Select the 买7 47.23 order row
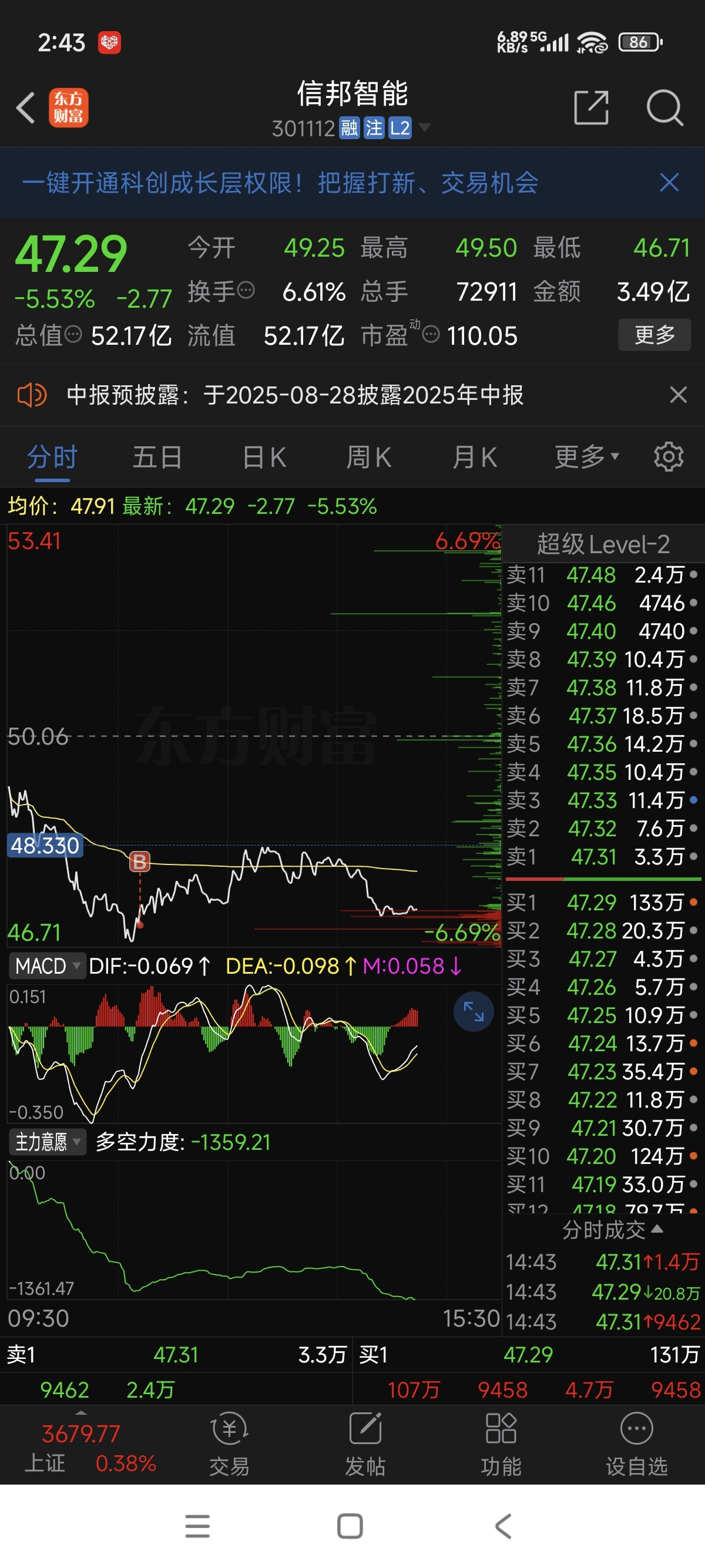 pyautogui.click(x=603, y=1072)
